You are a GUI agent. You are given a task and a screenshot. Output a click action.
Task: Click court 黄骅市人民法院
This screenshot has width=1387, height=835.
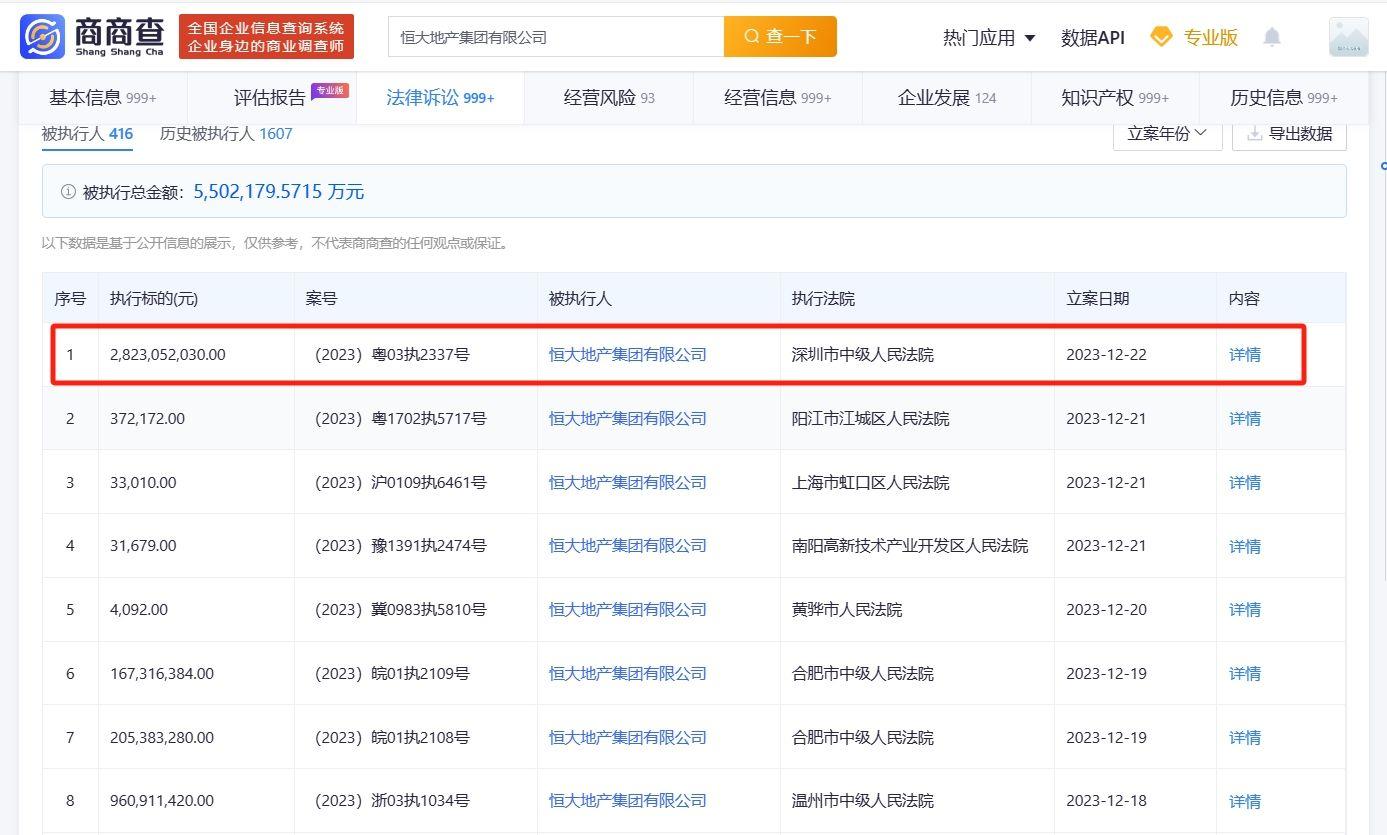tap(847, 609)
